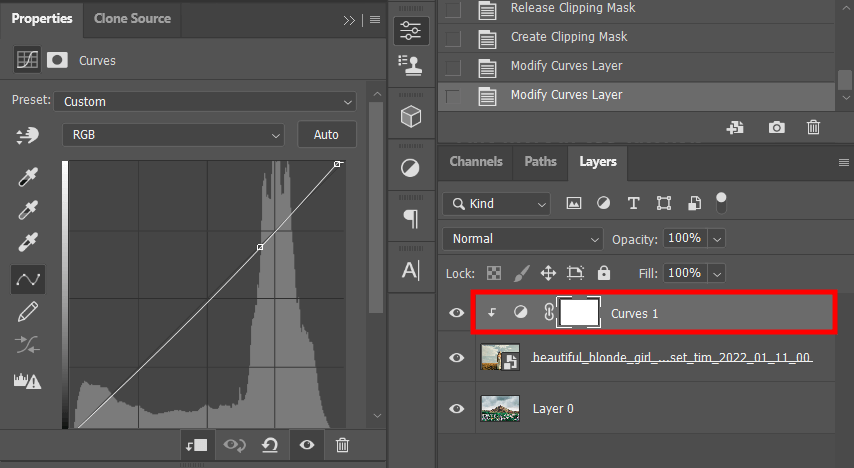The image size is (854, 468).
Task: Filter layers by type layers
Action: (x=633, y=203)
